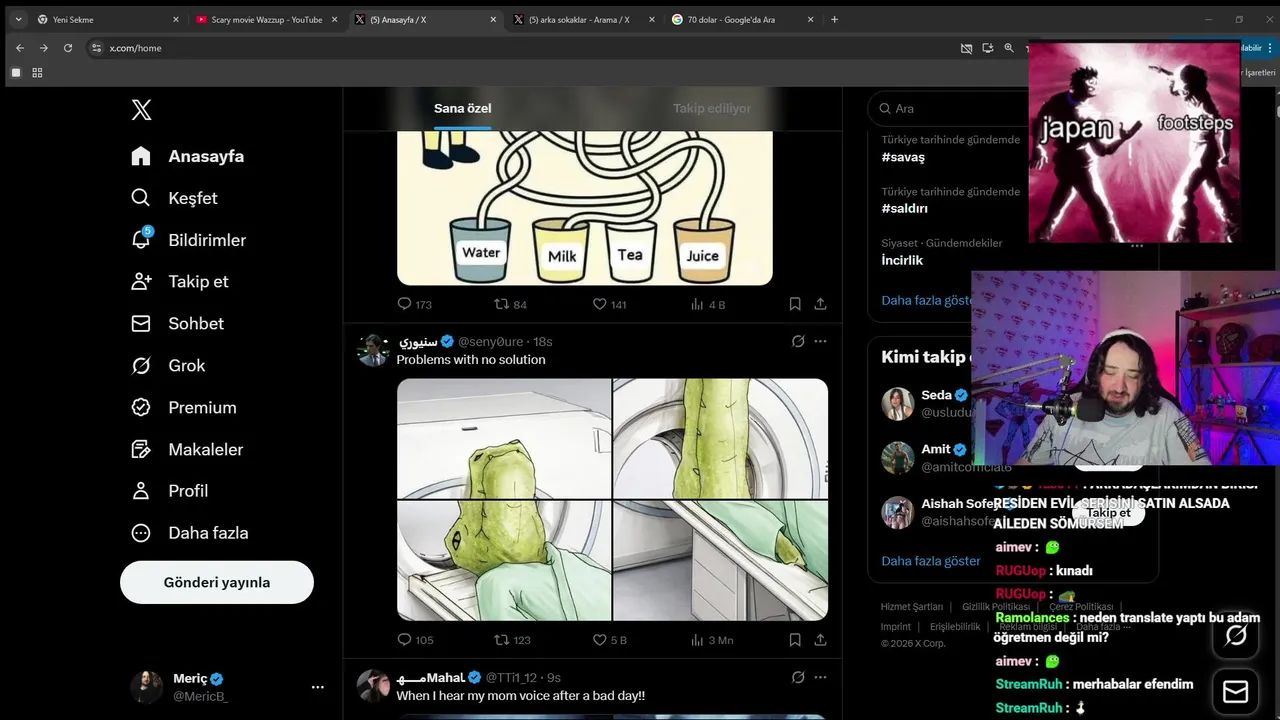1280x720 pixels.
Task: Open account menu next to Meriç
Action: 317,687
